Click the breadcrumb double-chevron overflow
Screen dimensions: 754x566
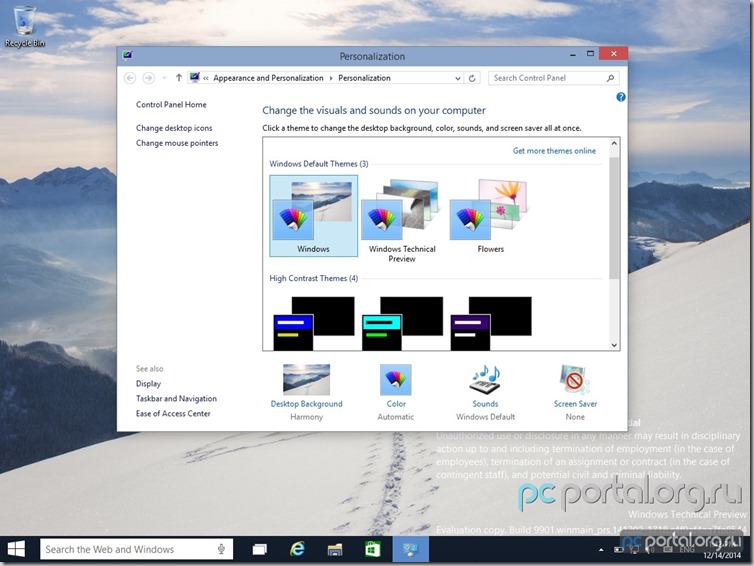[205, 78]
